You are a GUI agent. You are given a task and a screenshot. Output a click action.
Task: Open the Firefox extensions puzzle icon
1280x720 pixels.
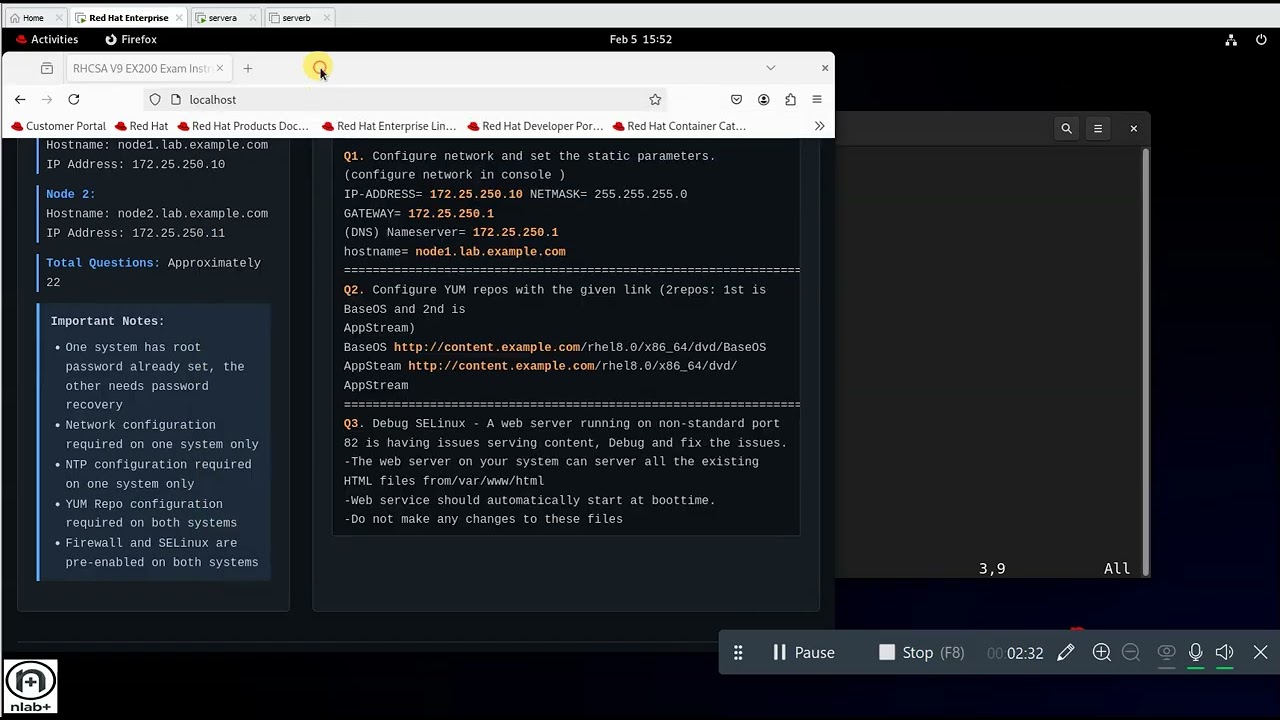[x=790, y=99]
